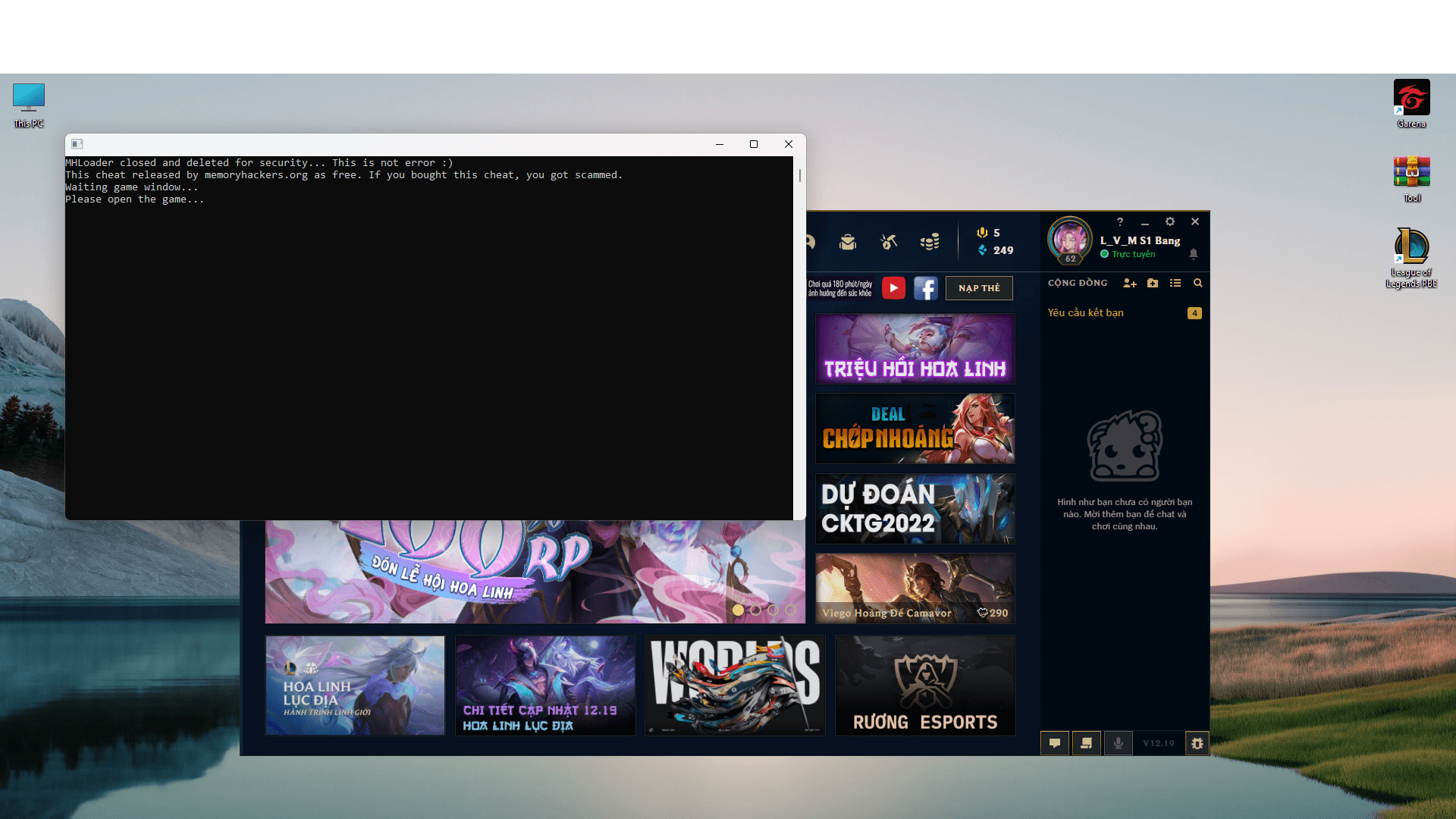
Task: Open the Rương Esports tile
Action: 925,686
